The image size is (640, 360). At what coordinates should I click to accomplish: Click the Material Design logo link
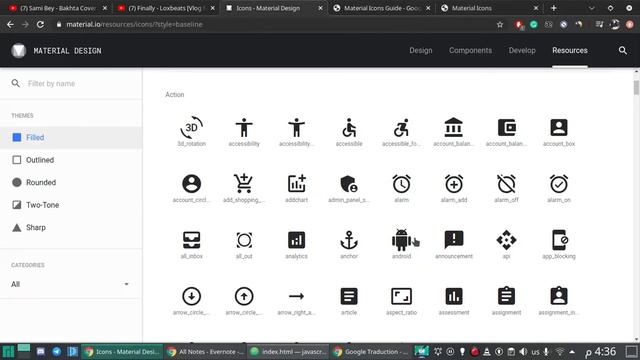point(56,51)
